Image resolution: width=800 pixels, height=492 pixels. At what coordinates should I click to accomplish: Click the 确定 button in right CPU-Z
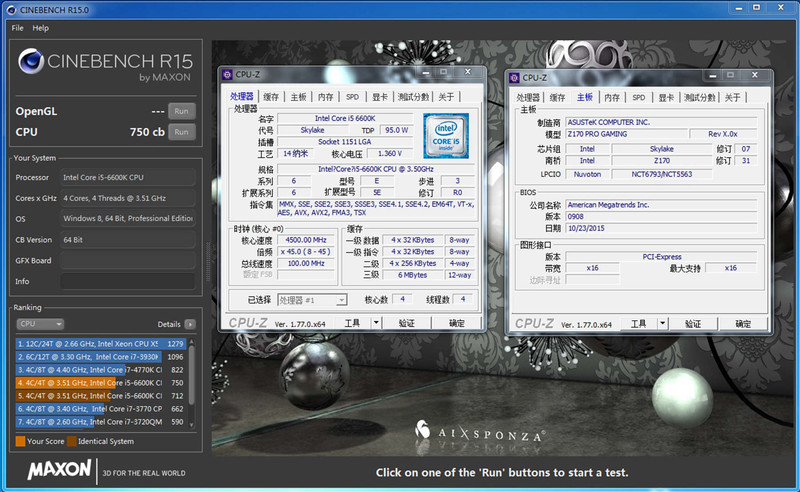pyautogui.click(x=743, y=324)
